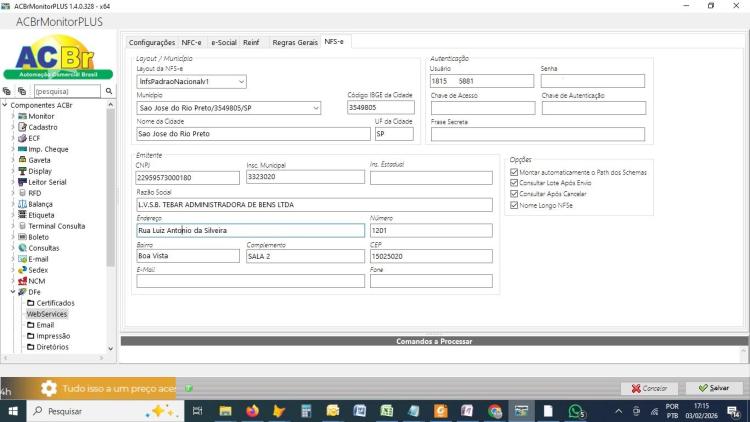This screenshot has height=422, width=750.
Task: Select the Consultas globe icon
Action: [22, 248]
